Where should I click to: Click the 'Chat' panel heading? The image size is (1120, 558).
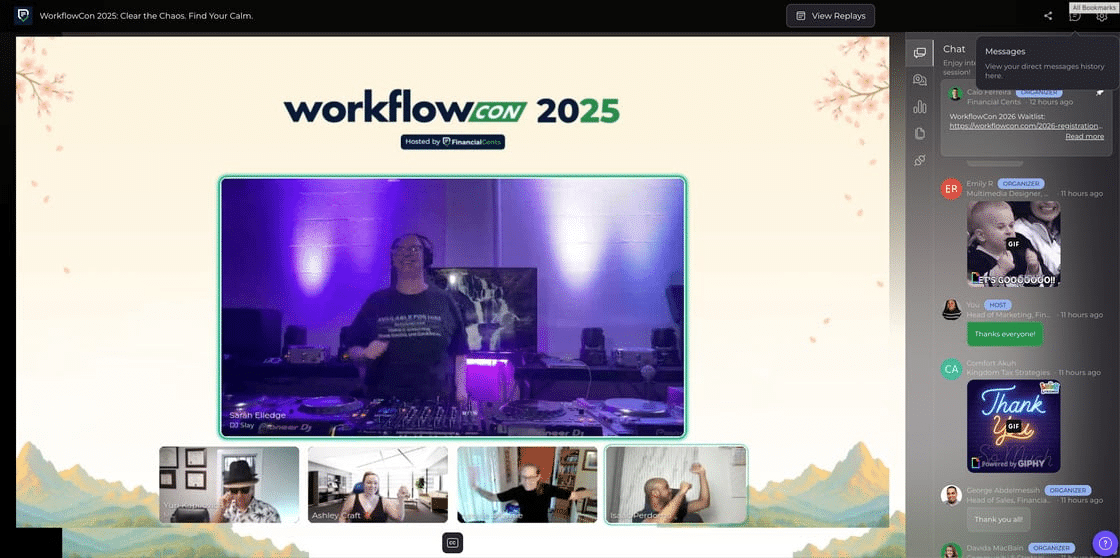tap(954, 49)
